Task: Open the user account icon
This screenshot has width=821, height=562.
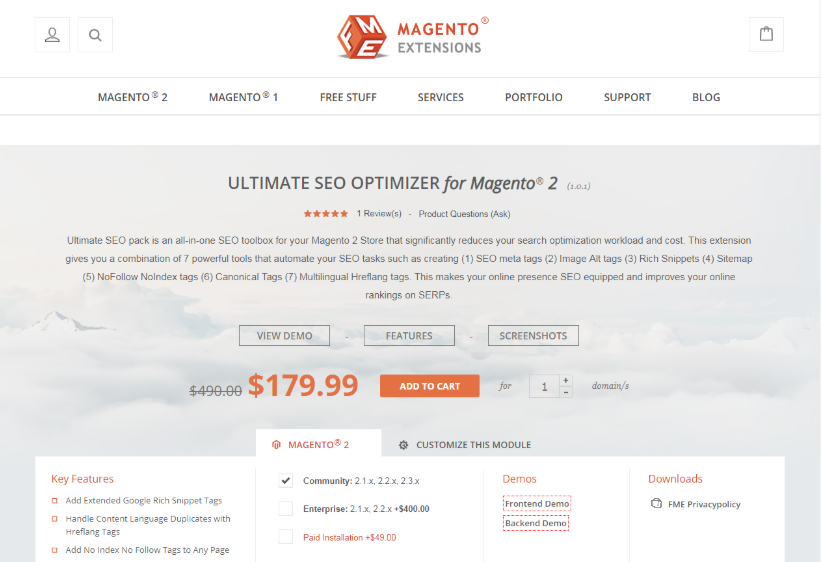Action: [x=52, y=35]
